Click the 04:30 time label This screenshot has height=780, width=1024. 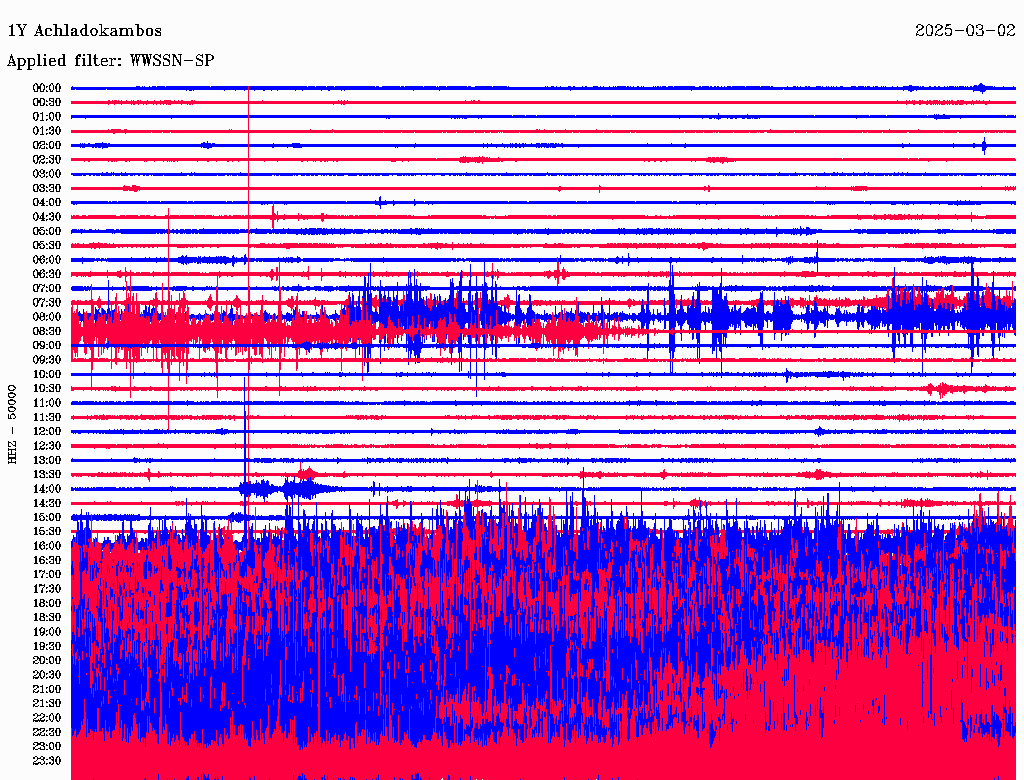click(47, 217)
